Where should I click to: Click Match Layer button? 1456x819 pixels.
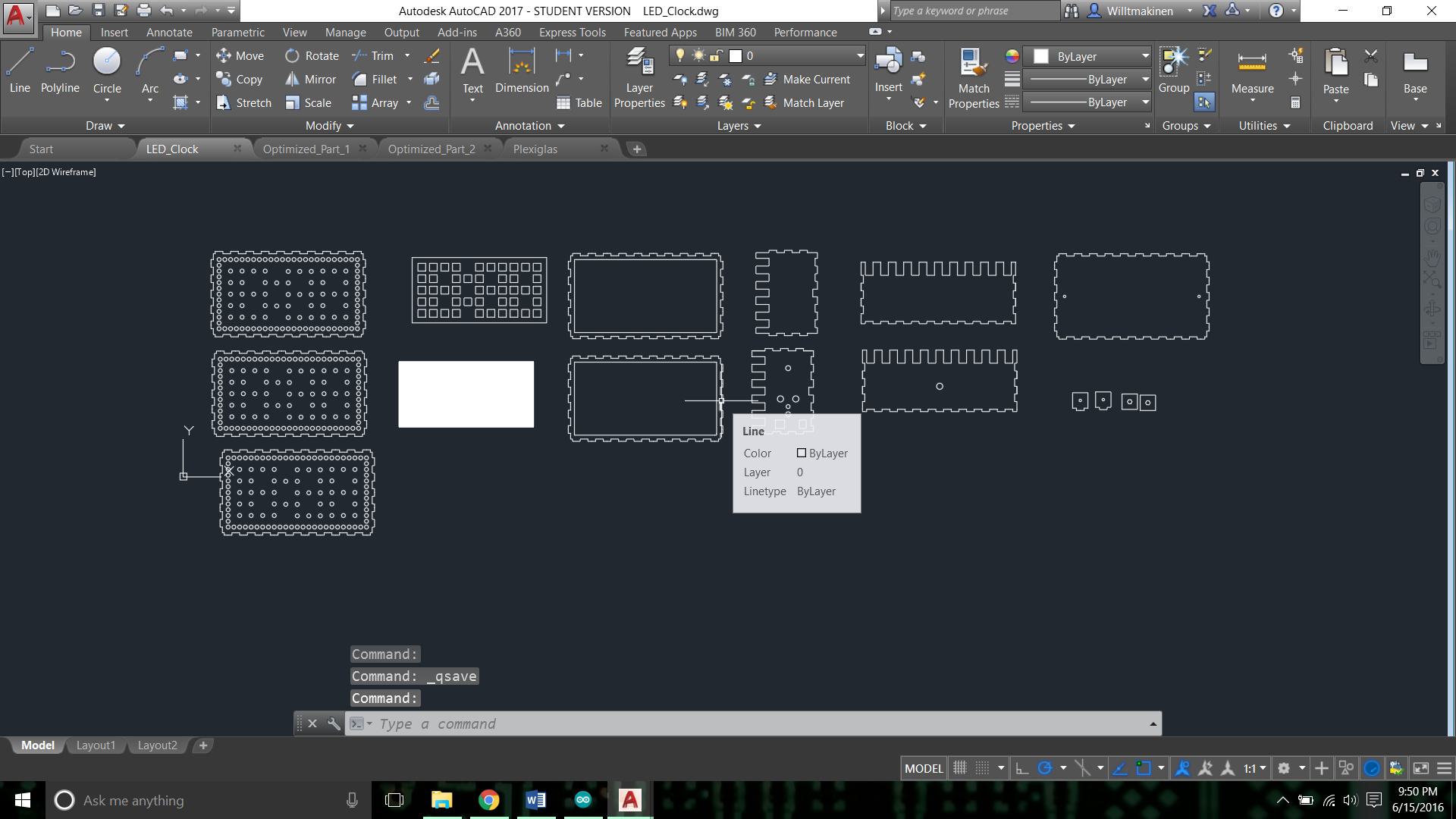point(805,102)
